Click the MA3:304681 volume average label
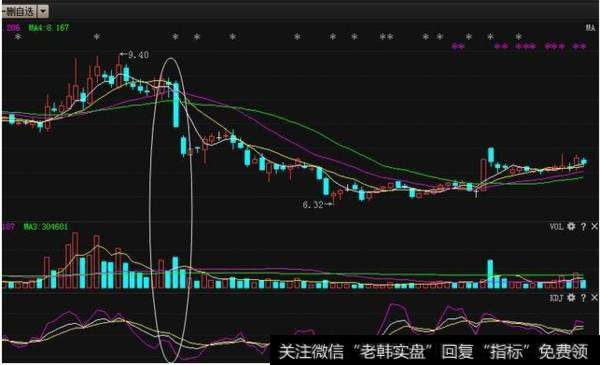 coord(46,227)
